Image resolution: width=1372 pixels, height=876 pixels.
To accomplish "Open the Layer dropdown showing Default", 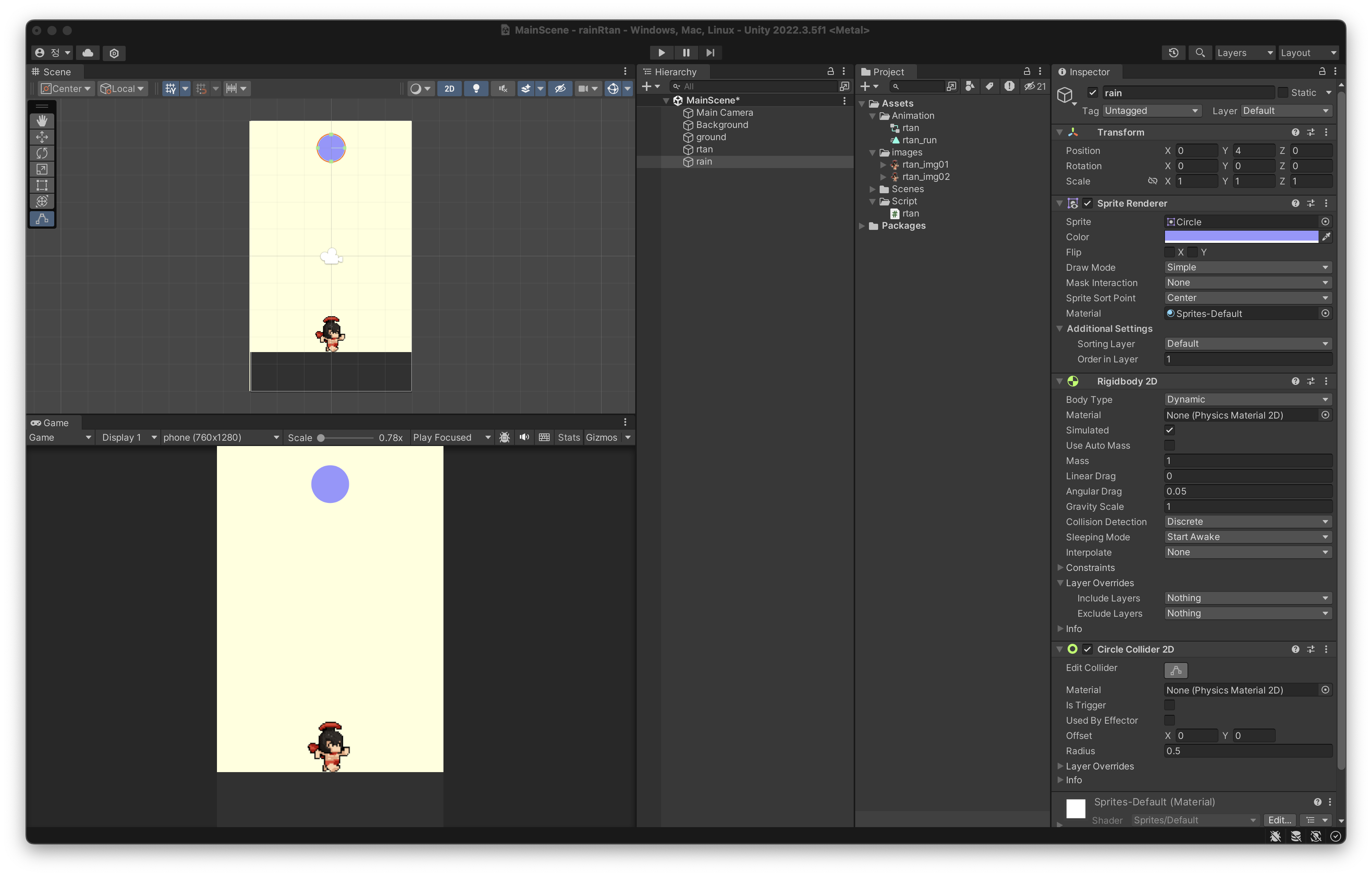I will coord(1286,110).
